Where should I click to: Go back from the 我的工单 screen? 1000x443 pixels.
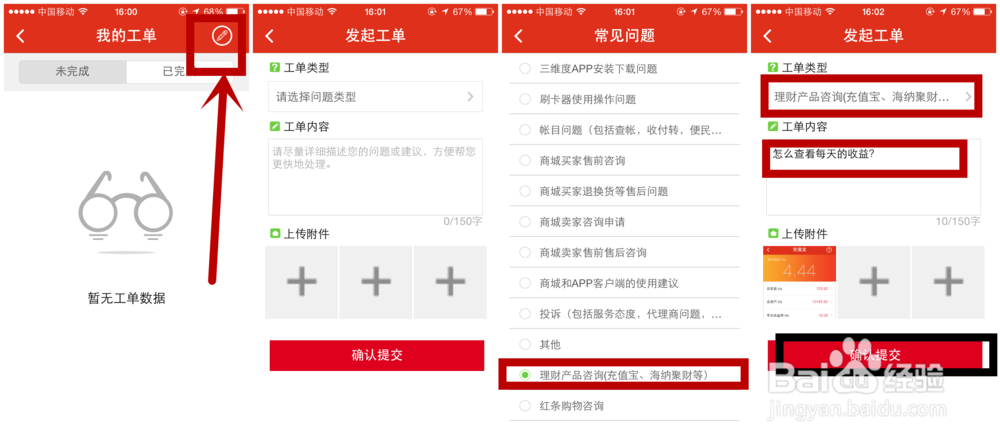(x=20, y=36)
